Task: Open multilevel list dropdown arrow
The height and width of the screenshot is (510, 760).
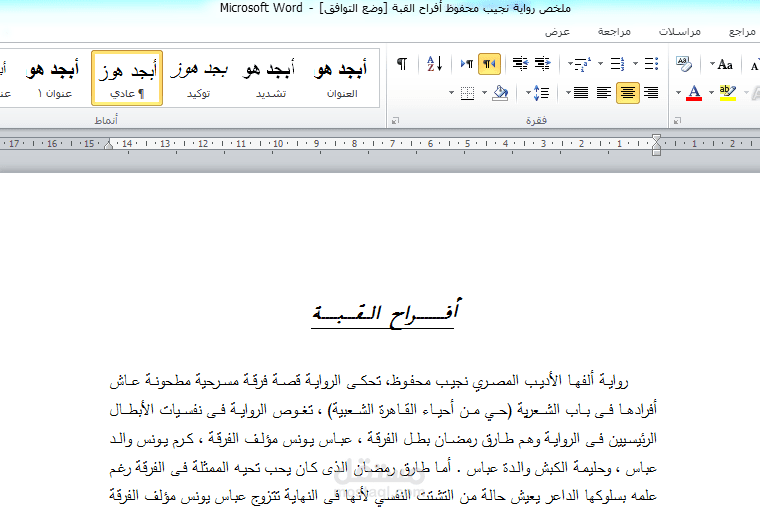Action: 570,64
